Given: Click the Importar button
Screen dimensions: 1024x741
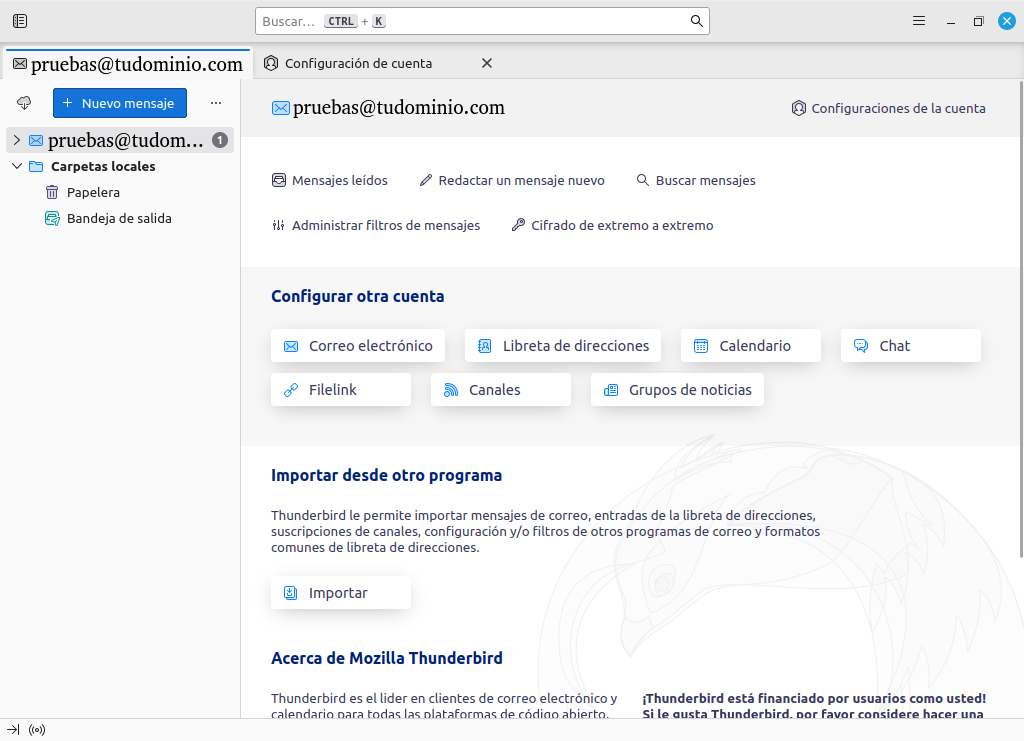Looking at the screenshot, I should click(x=340, y=593).
